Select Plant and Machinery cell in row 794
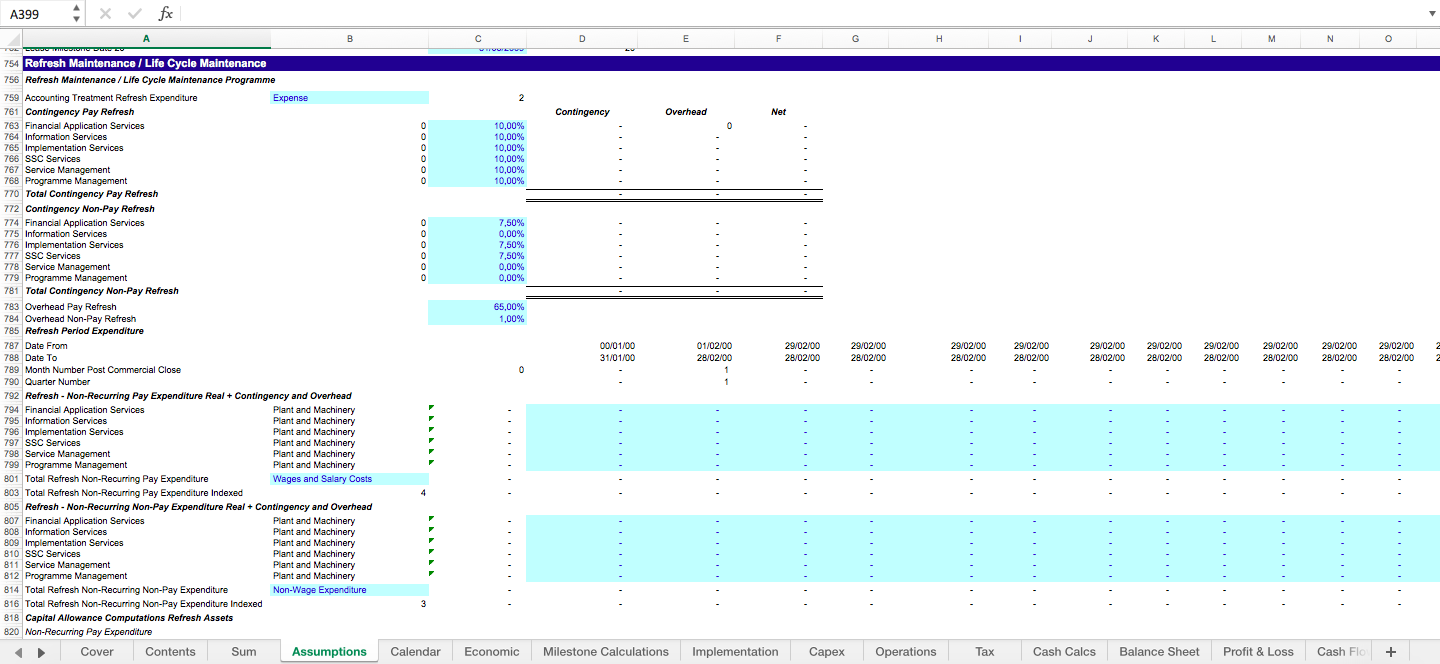 click(349, 410)
